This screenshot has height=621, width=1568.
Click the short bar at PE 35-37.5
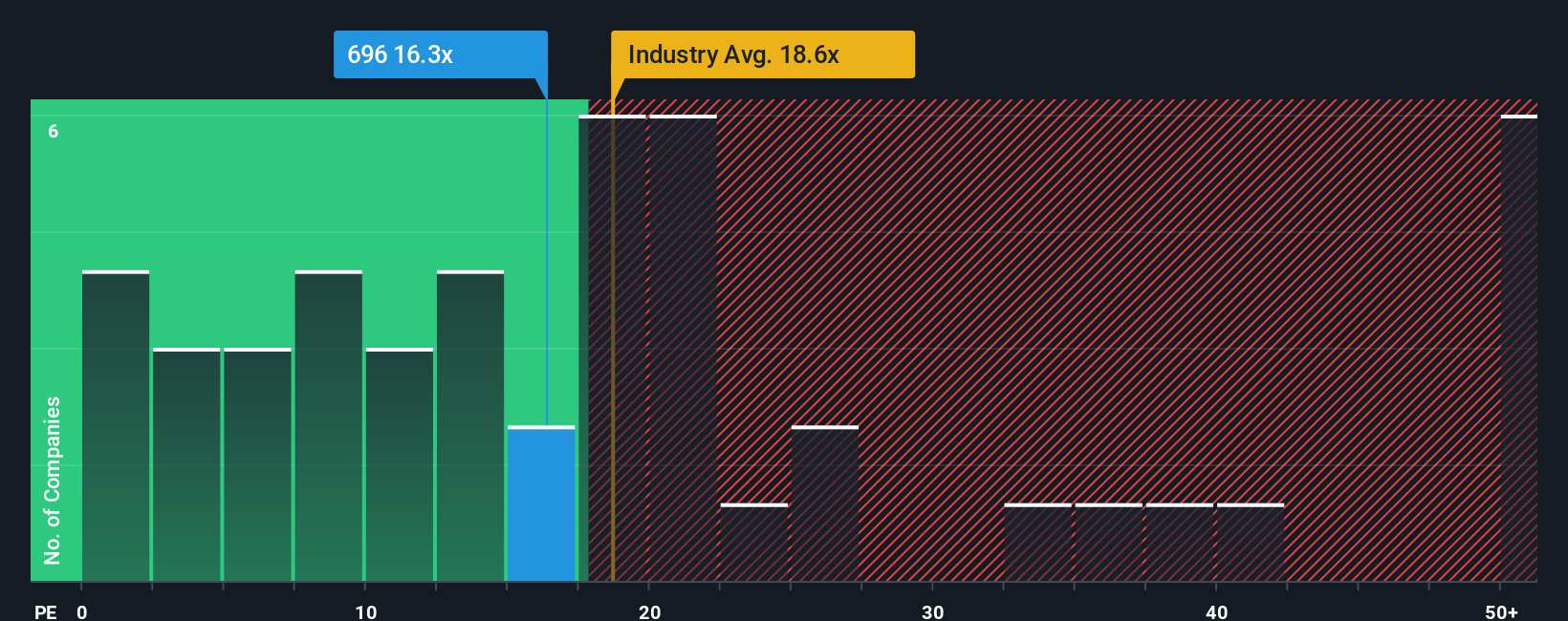(x=1109, y=542)
